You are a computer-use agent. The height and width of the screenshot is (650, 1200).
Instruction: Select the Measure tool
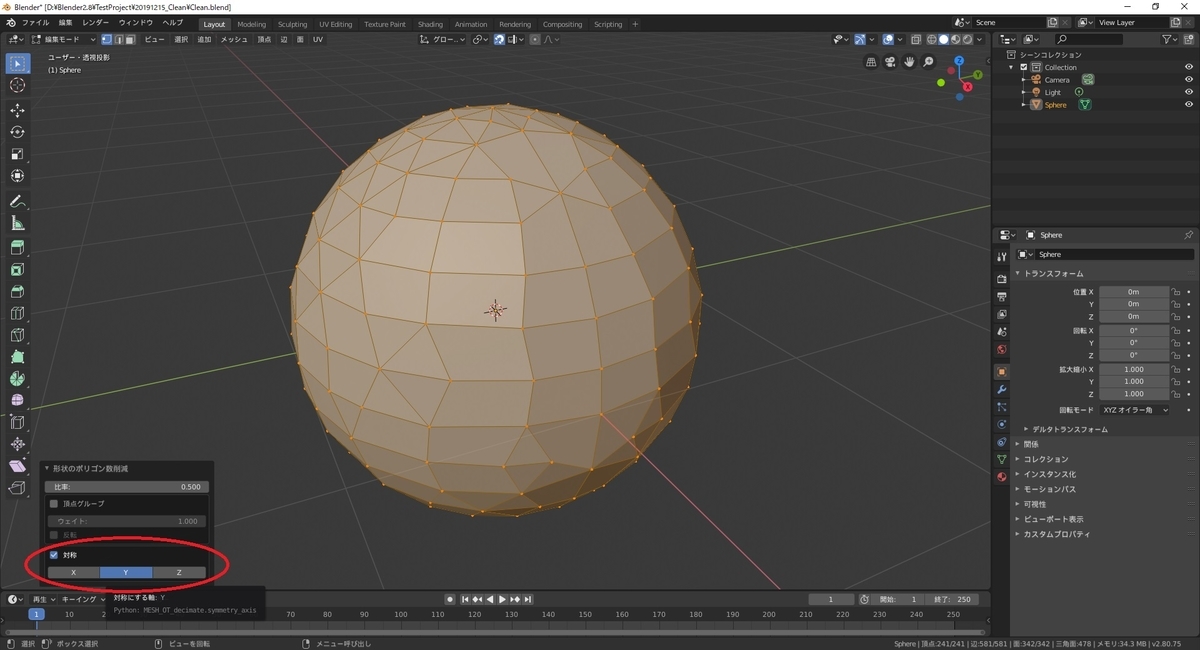click(x=17, y=223)
